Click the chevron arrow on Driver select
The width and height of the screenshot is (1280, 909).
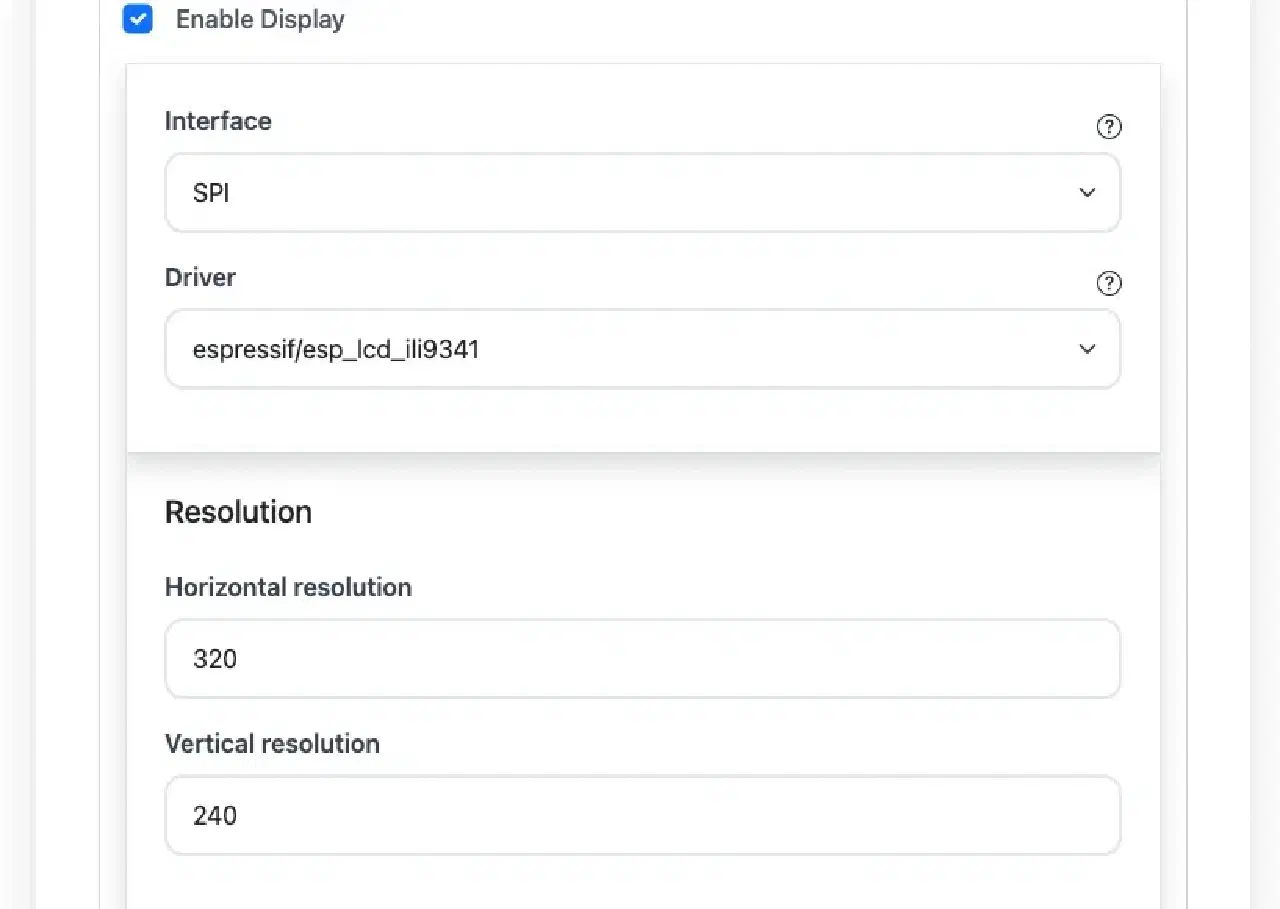coord(1087,349)
